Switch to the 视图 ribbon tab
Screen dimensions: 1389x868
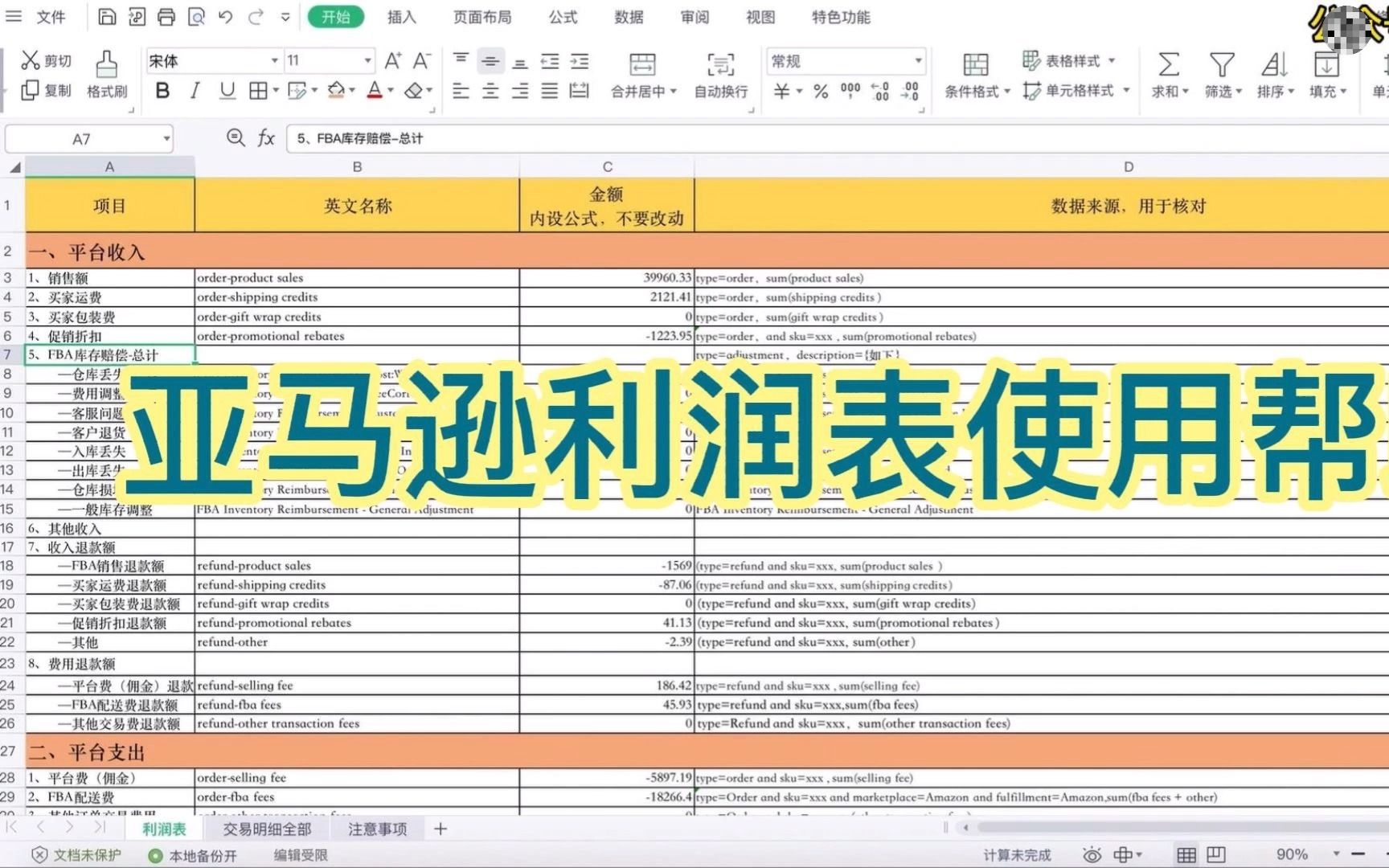pyautogui.click(x=760, y=16)
